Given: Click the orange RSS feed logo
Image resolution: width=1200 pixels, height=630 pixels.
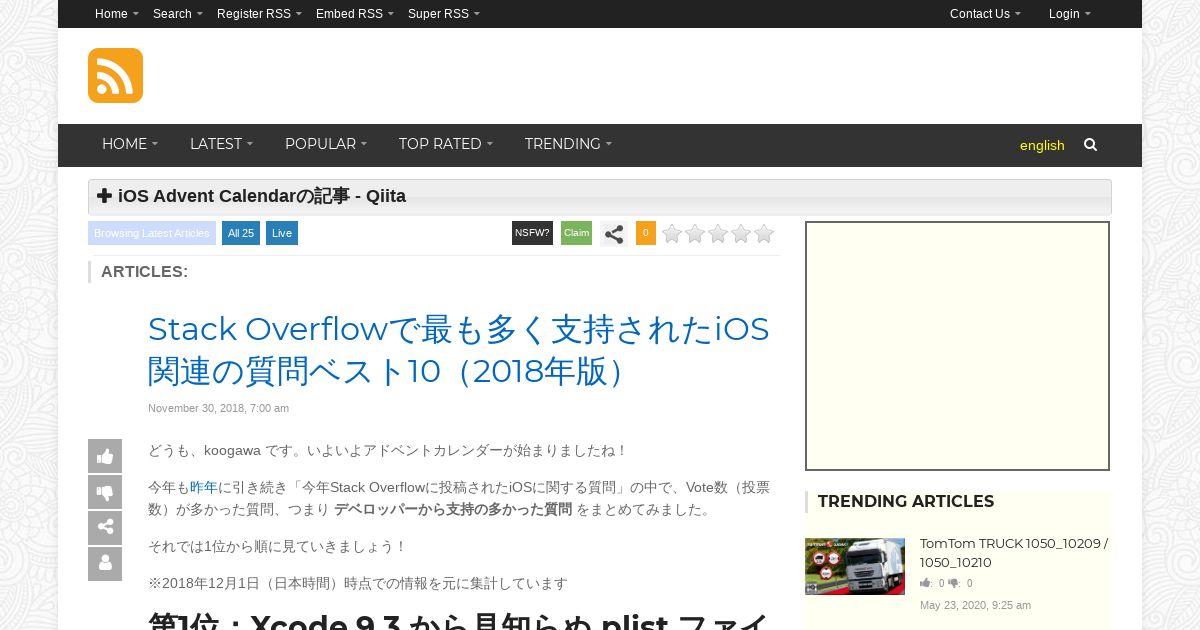Looking at the screenshot, I should click(x=115, y=75).
